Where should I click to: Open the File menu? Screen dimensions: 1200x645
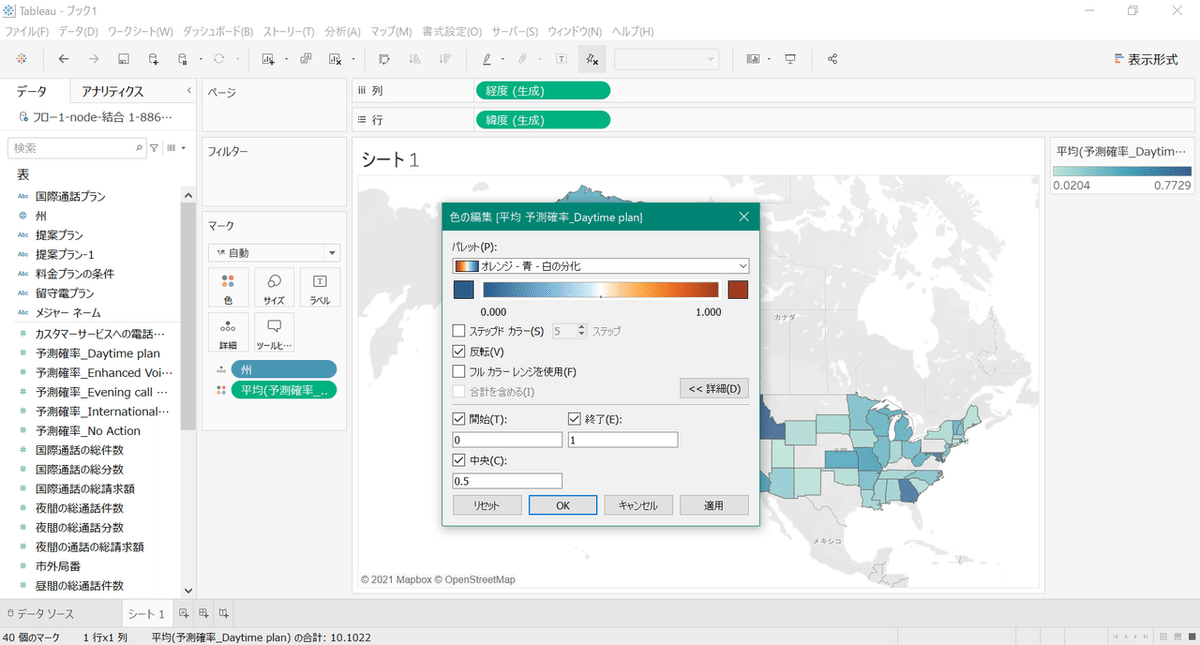26,32
